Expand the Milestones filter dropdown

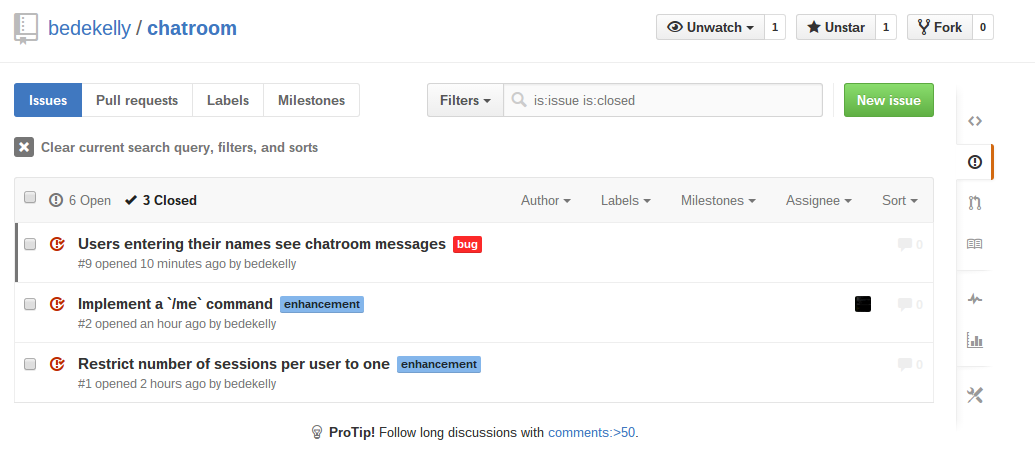(718, 201)
